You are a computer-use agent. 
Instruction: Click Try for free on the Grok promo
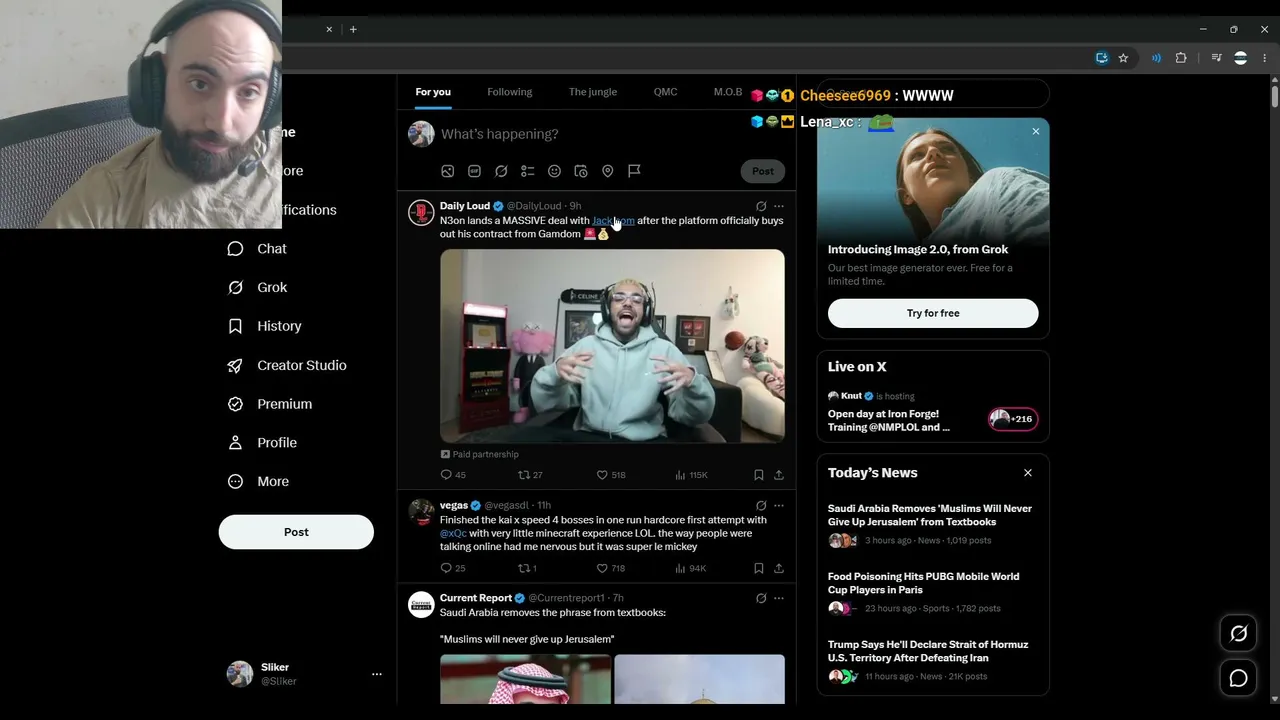click(933, 313)
